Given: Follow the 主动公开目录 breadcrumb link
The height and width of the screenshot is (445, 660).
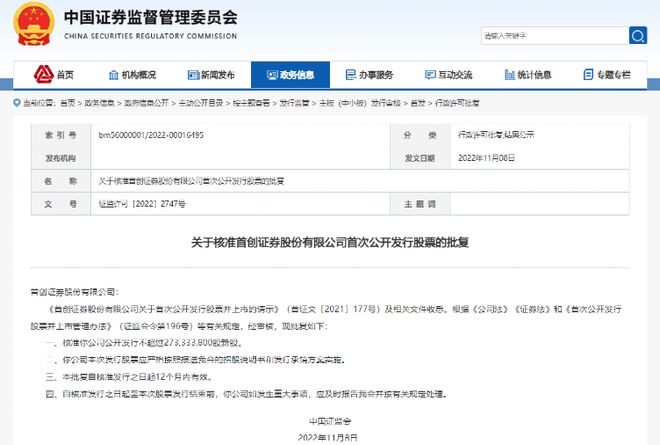Looking at the screenshot, I should [200, 103].
